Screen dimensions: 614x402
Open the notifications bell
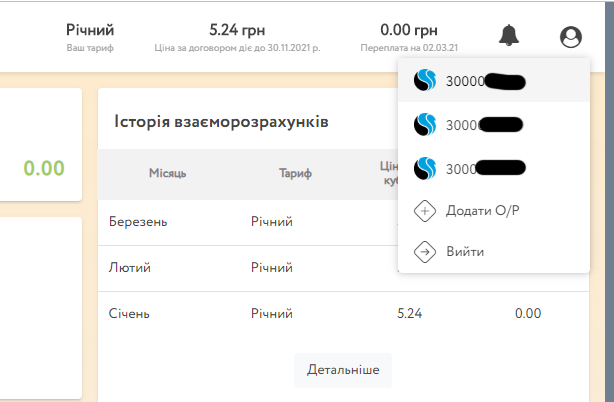click(509, 36)
